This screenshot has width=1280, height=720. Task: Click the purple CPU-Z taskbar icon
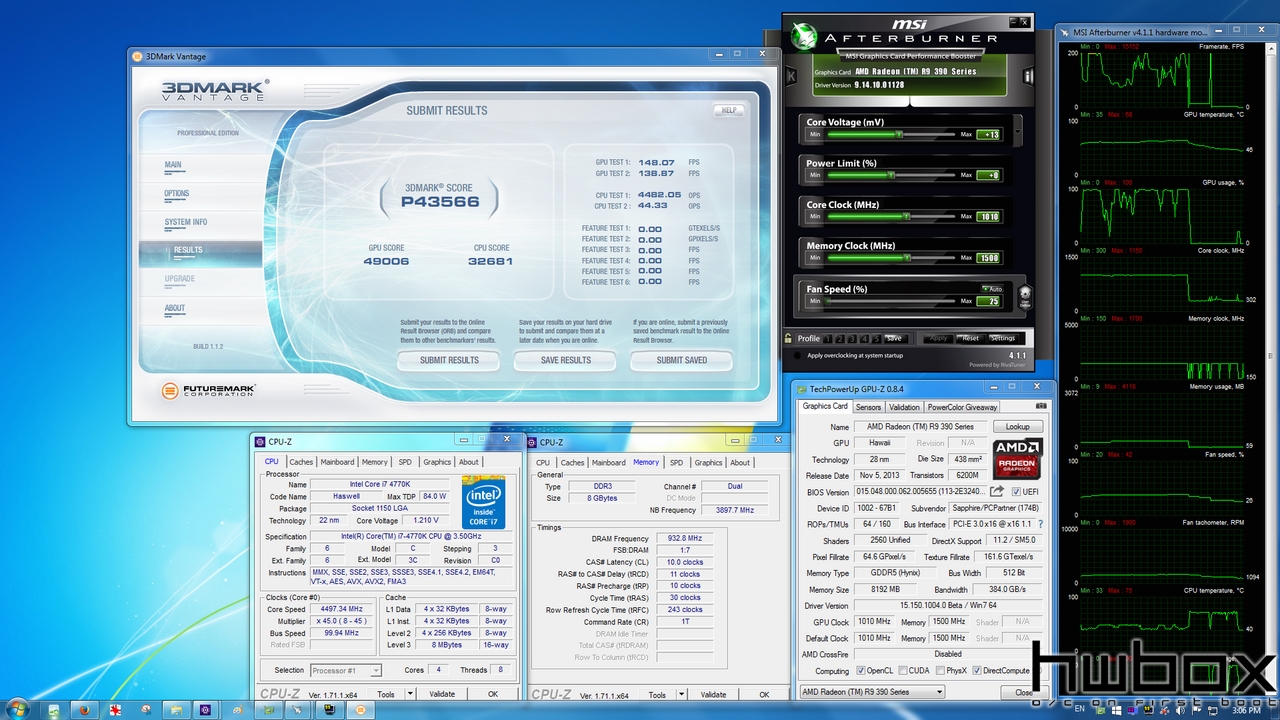(x=206, y=709)
